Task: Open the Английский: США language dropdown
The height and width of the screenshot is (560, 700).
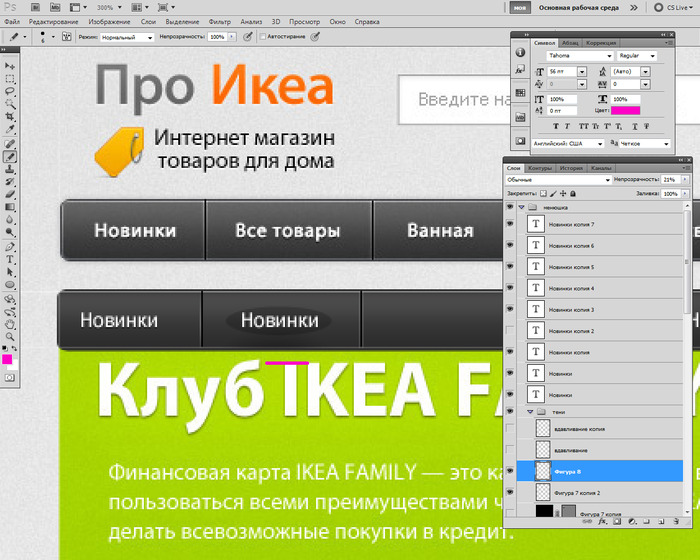Action: 568,144
